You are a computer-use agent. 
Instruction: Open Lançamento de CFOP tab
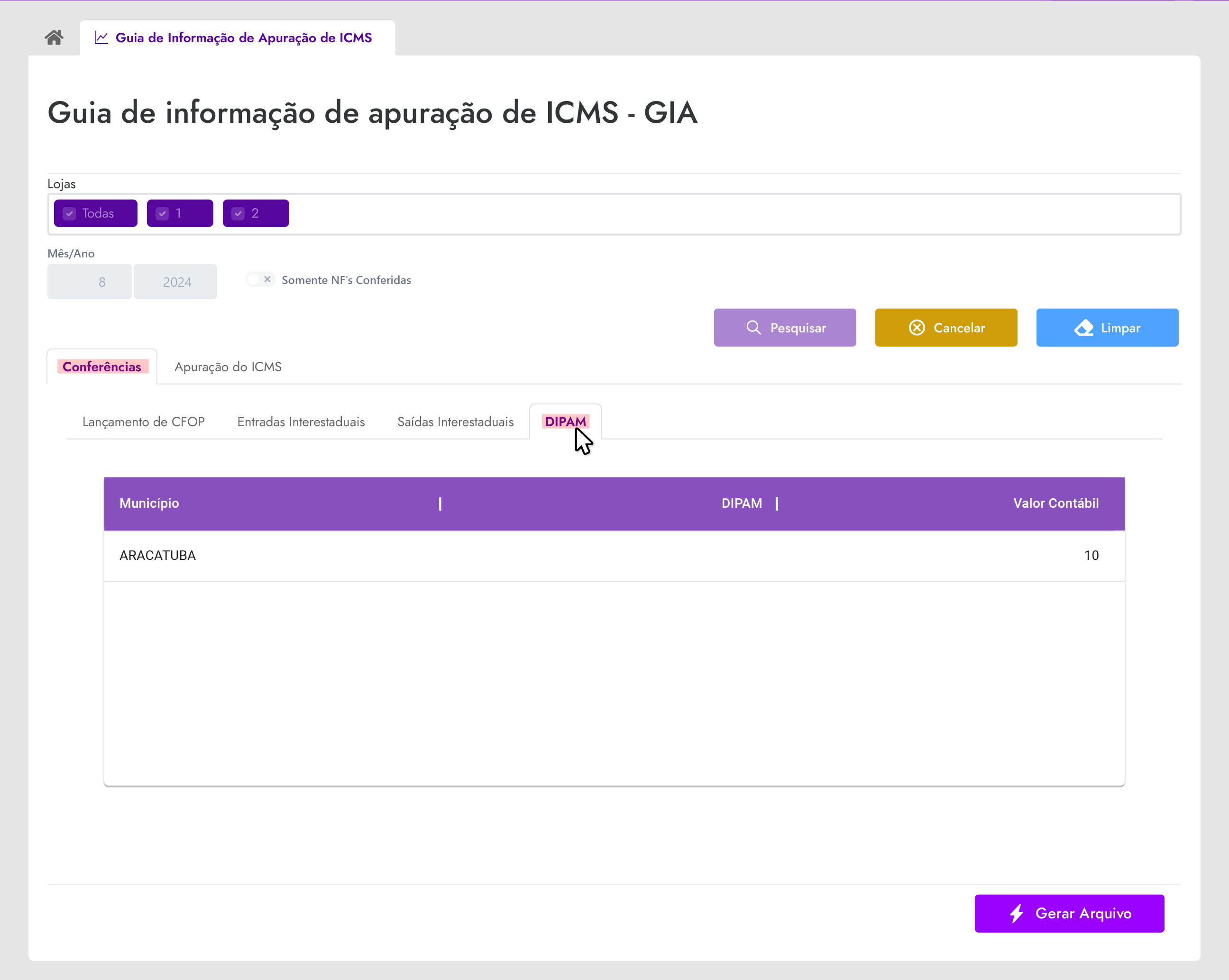pyautogui.click(x=144, y=422)
